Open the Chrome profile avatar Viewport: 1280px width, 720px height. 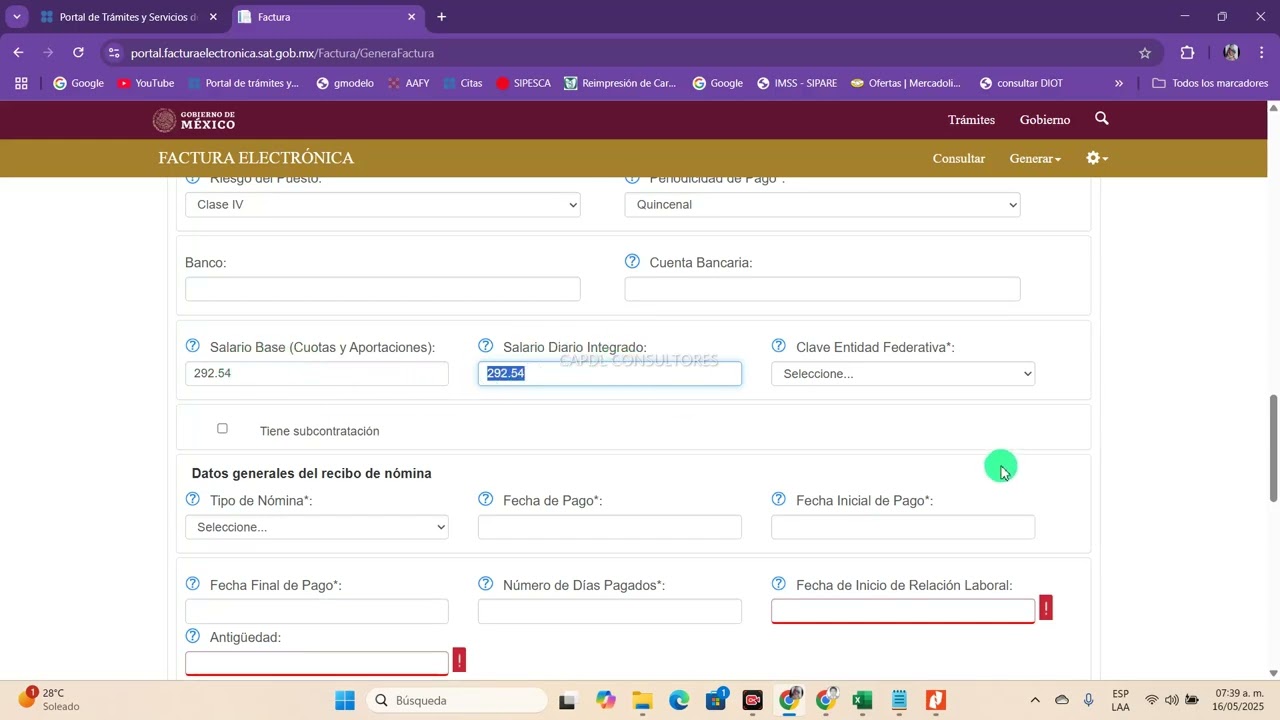(1231, 53)
